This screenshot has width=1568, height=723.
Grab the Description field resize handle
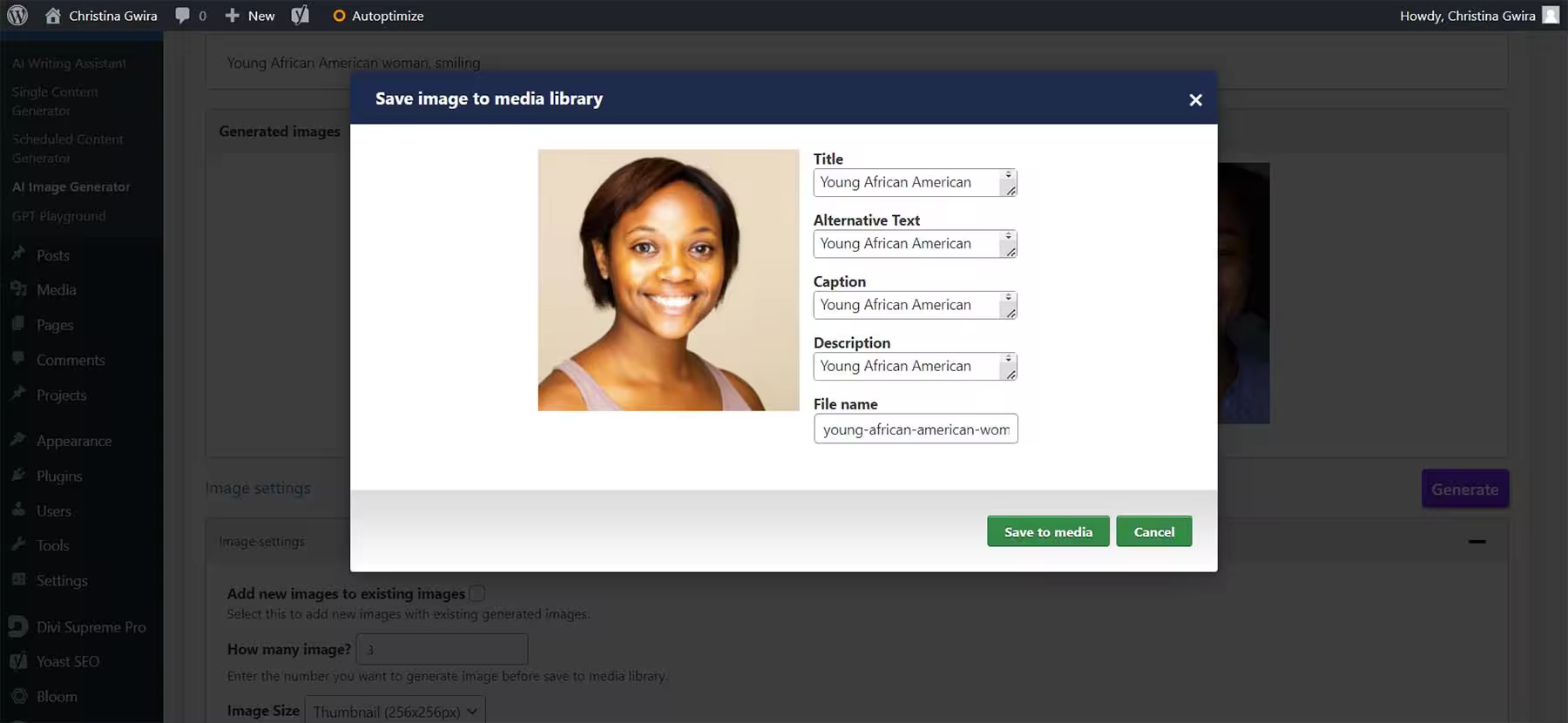pos(1010,374)
